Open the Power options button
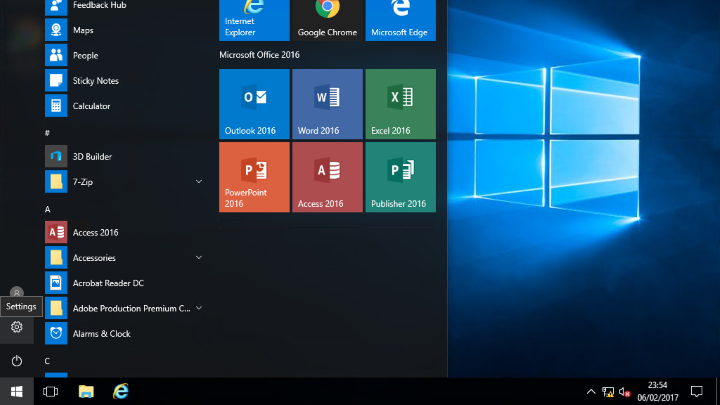 pyautogui.click(x=17, y=360)
